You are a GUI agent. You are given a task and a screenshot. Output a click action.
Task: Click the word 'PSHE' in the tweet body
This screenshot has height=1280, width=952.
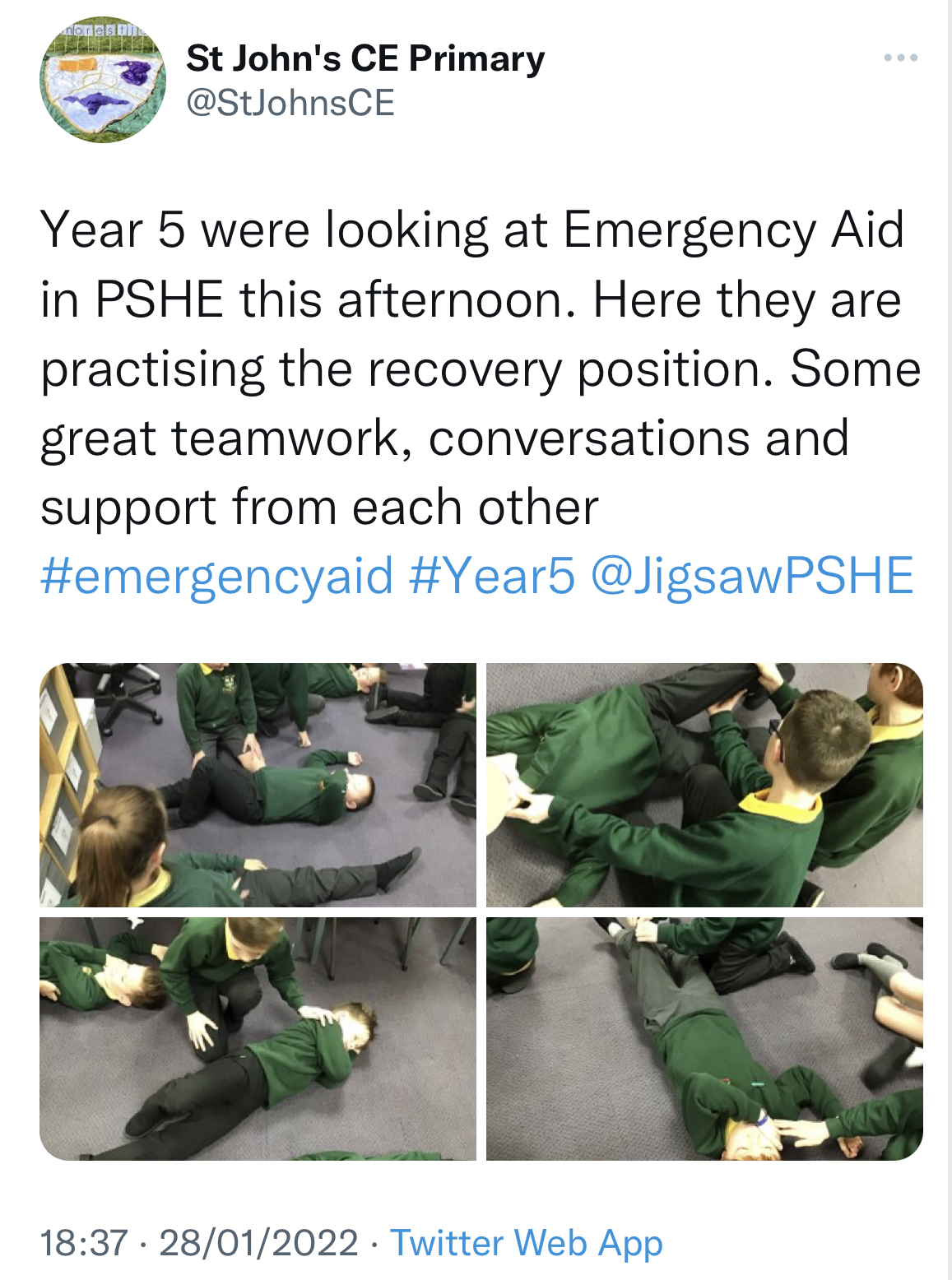coord(160,299)
